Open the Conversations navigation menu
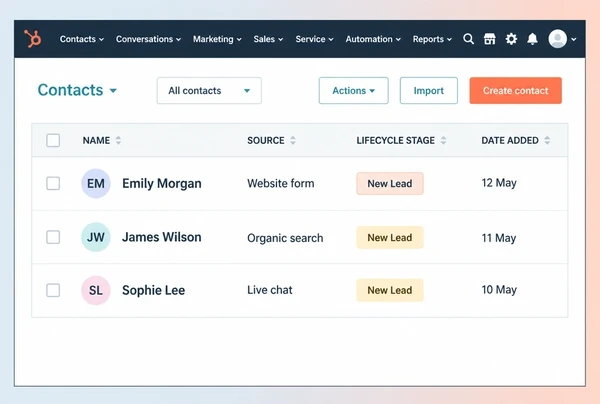Screen dimensions: 600x404 pos(148,39)
